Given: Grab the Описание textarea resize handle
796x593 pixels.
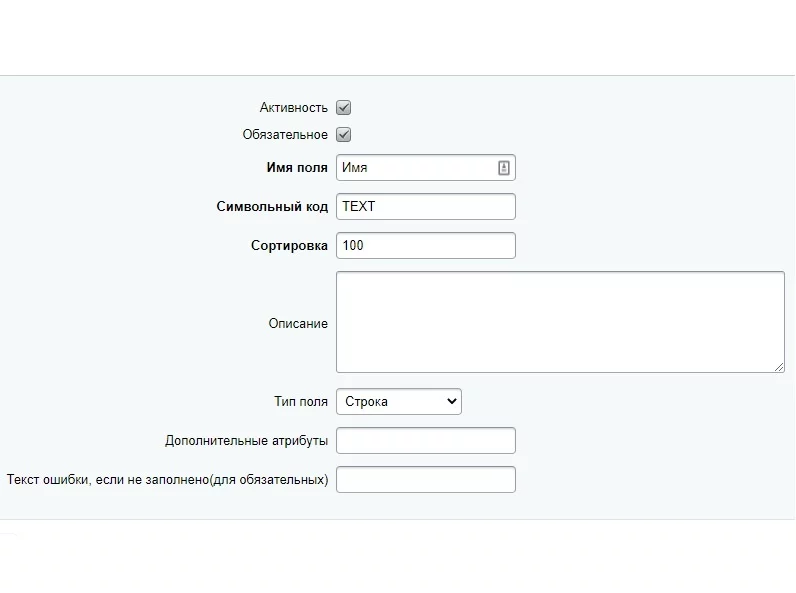Looking at the screenshot, I should [779, 367].
